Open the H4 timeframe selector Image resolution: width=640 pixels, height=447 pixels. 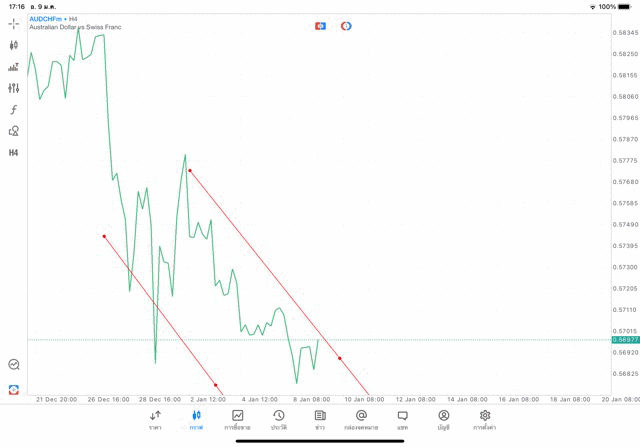tap(13, 153)
